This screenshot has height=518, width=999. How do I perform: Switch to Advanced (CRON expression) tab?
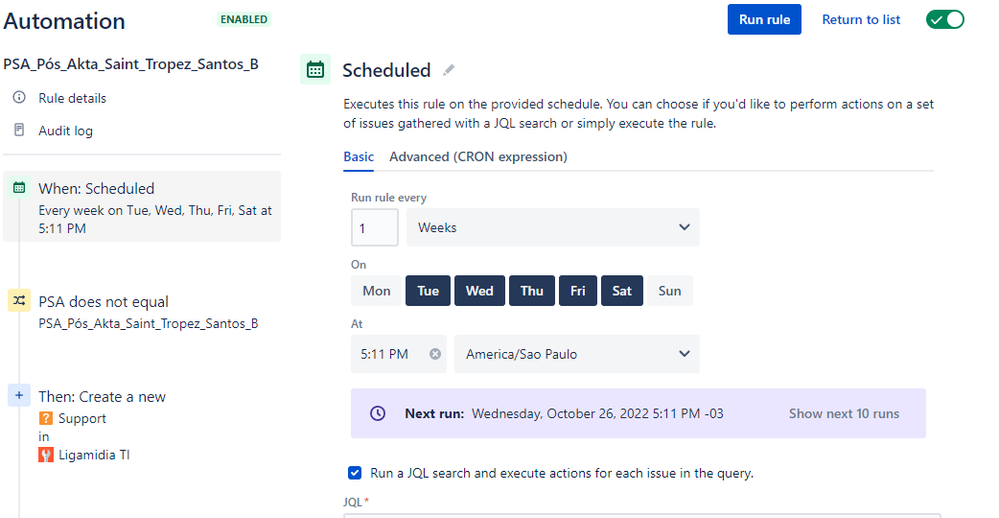(x=478, y=157)
